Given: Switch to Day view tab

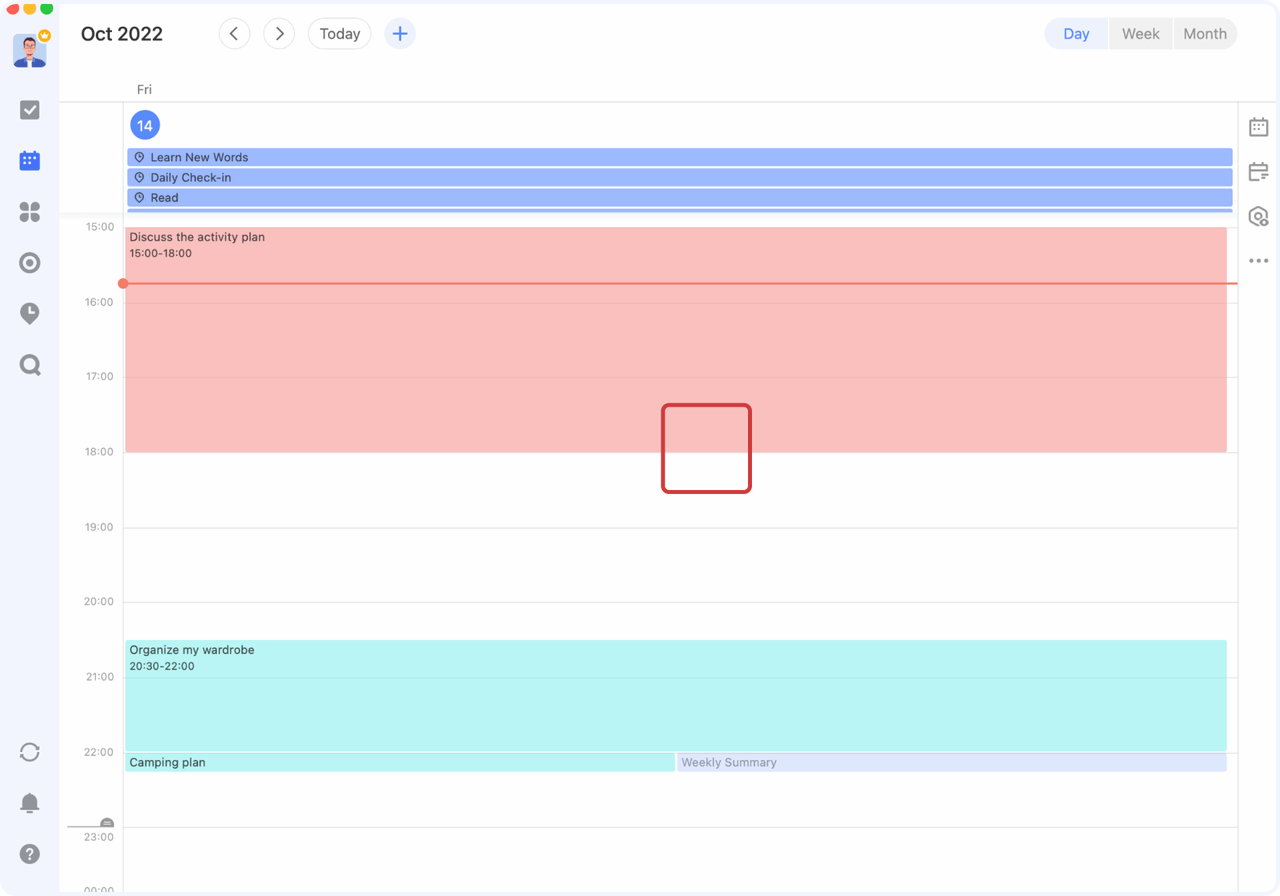Looking at the screenshot, I should point(1076,34).
